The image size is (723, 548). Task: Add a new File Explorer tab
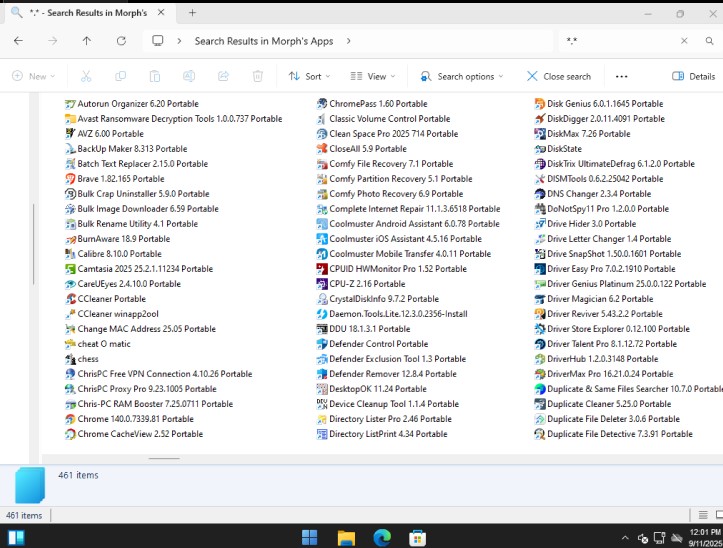pyautogui.click(x=192, y=13)
